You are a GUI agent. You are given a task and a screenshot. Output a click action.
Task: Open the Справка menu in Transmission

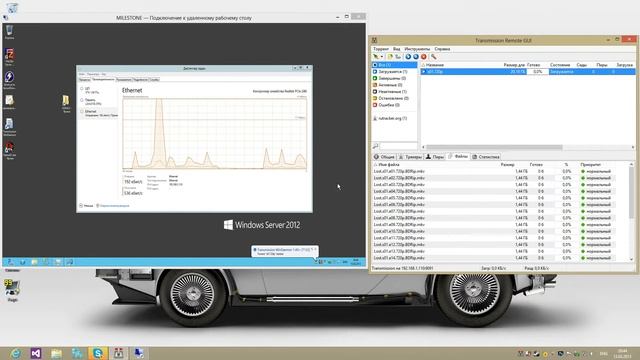[x=442, y=49]
